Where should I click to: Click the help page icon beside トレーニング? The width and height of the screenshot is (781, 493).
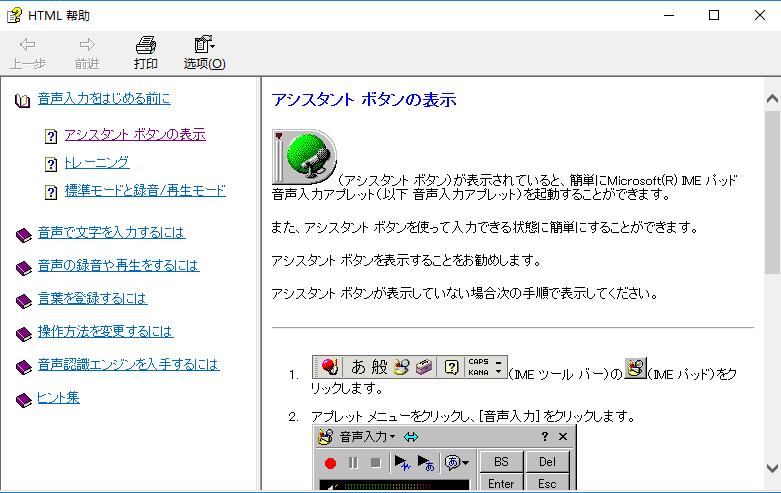(x=51, y=164)
